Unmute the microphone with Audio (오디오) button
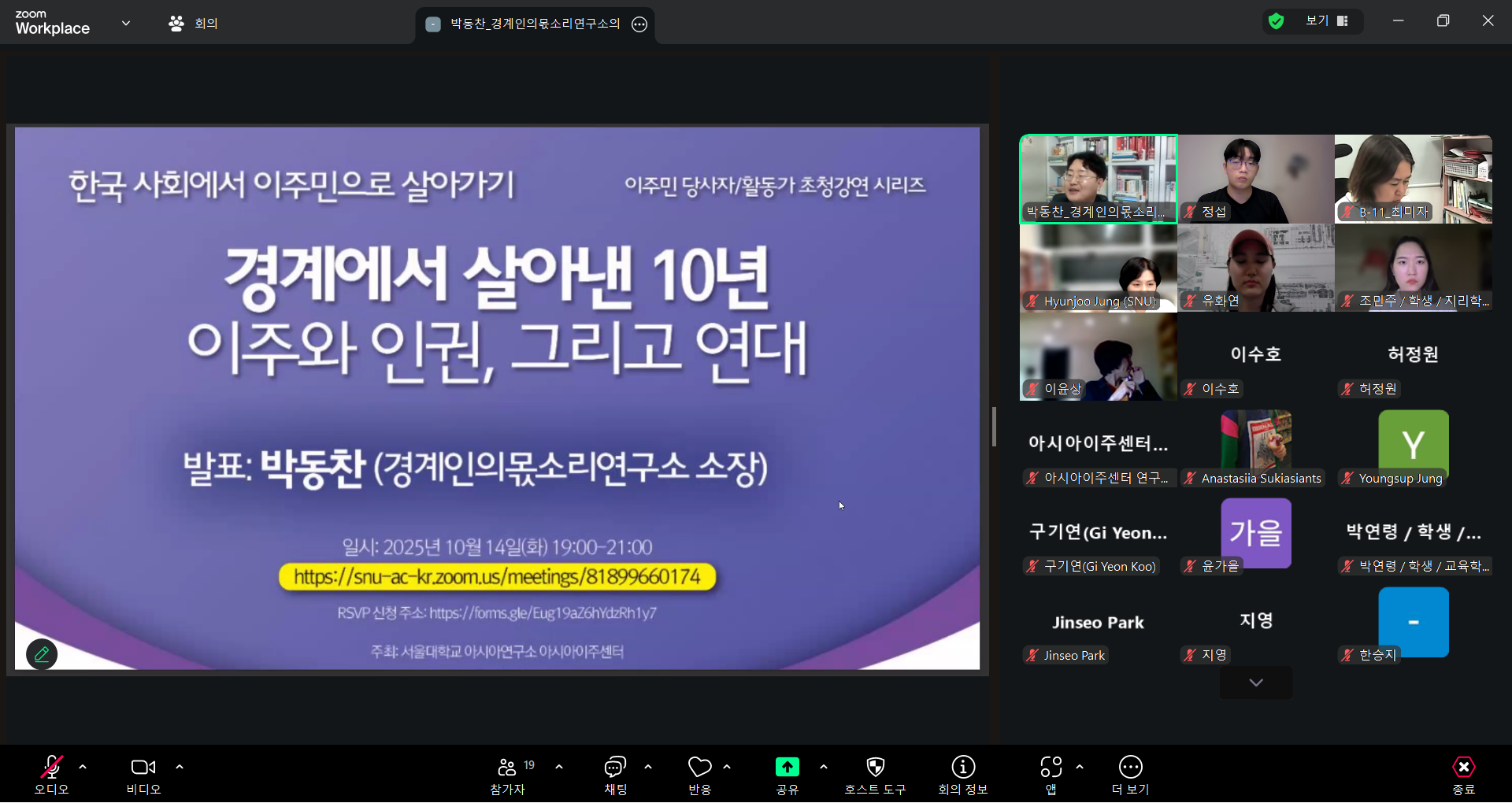 52,768
